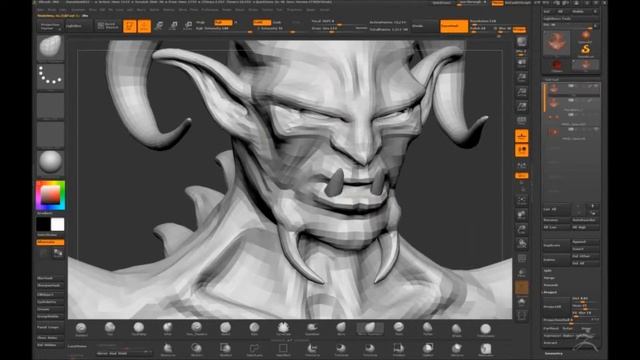Select the MaskRect brush
Viewport: 640px width, 360px height.
click(x=225, y=349)
